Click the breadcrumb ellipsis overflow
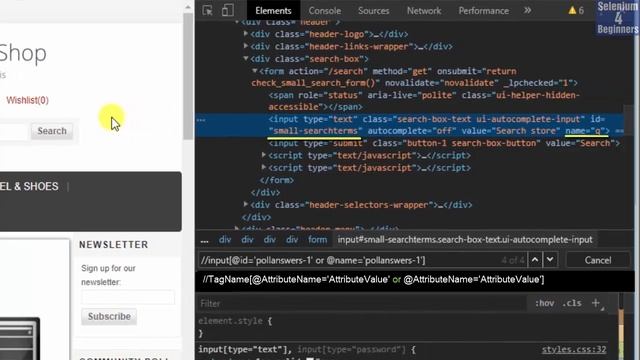This screenshot has width=640, height=360. click(x=204, y=240)
